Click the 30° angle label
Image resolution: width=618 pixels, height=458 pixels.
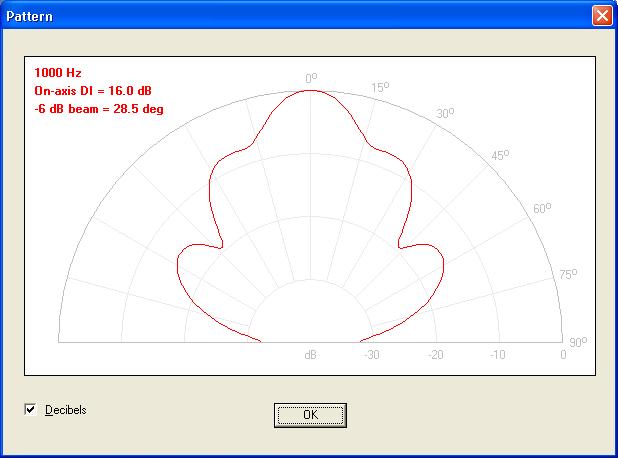445,113
